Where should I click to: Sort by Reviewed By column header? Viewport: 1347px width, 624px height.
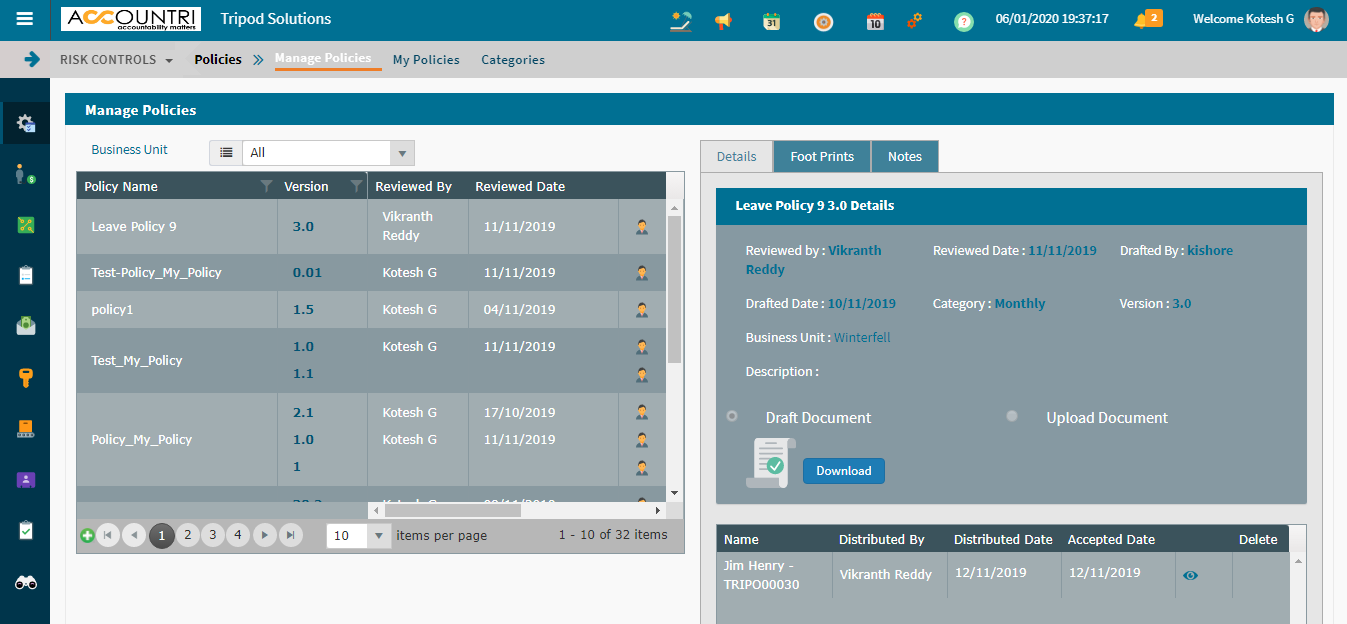pos(414,186)
